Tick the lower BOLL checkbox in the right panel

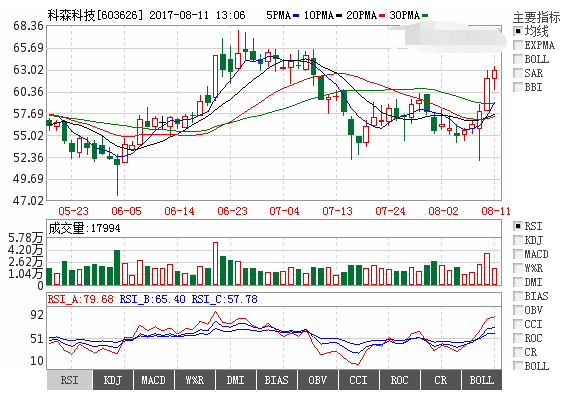click(518, 366)
